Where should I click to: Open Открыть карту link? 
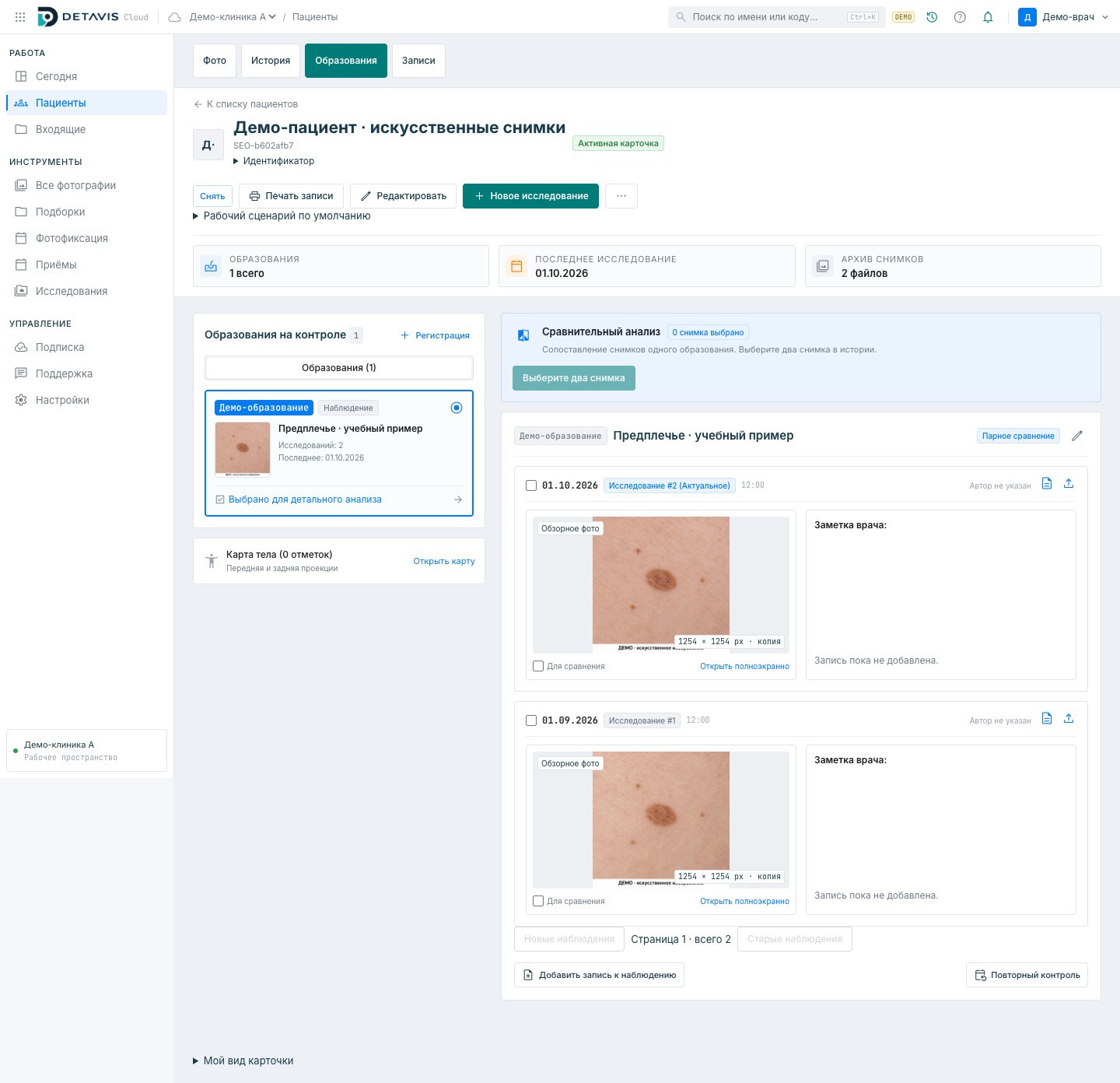(444, 561)
